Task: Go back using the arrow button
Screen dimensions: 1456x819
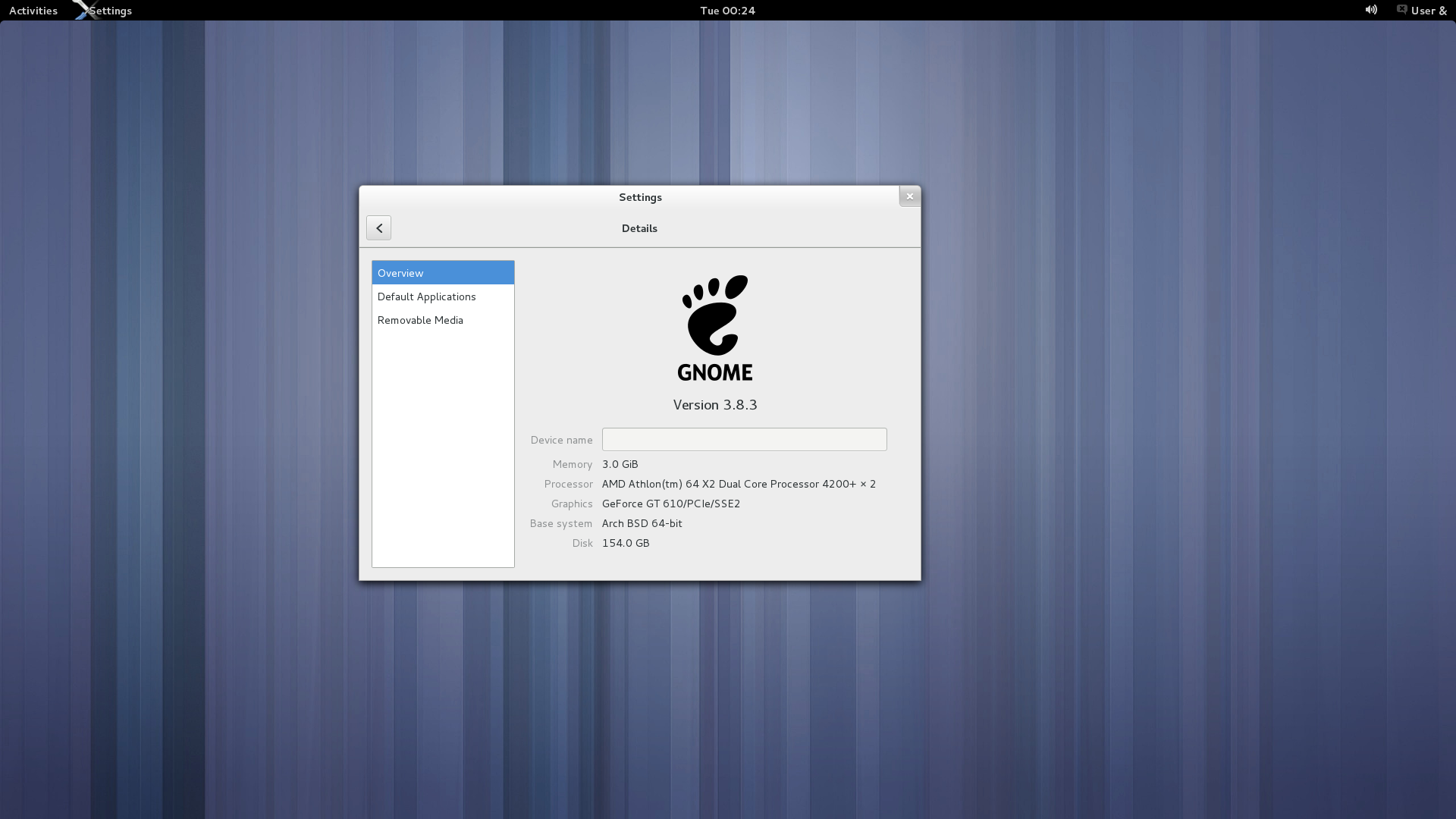Action: coord(378,227)
